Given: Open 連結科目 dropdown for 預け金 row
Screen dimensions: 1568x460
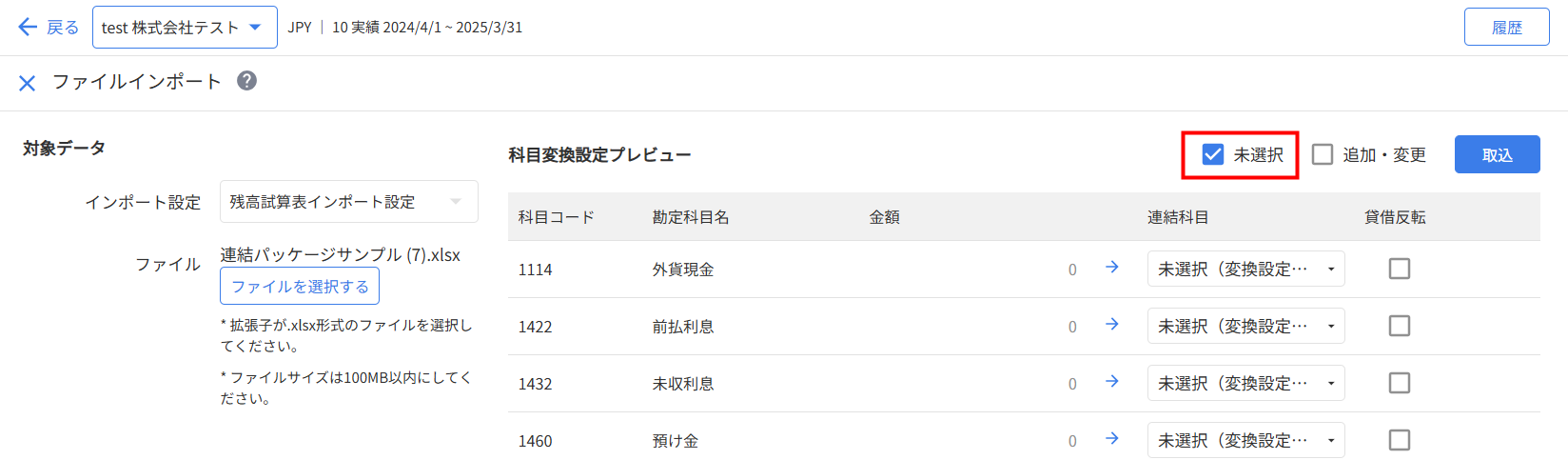Looking at the screenshot, I should pos(1246,440).
